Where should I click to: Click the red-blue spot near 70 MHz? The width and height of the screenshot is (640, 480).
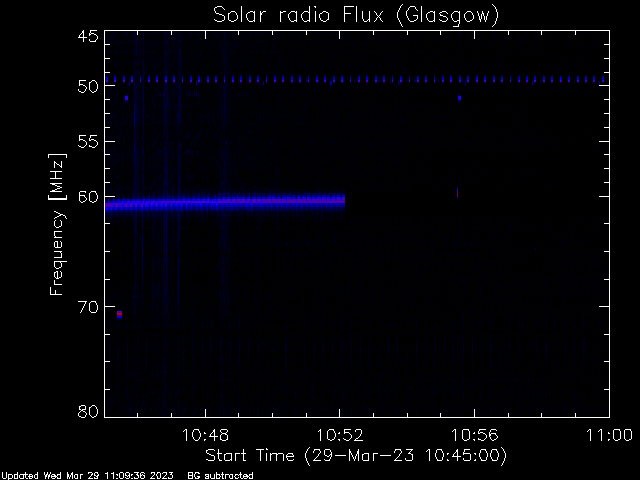coord(119,314)
